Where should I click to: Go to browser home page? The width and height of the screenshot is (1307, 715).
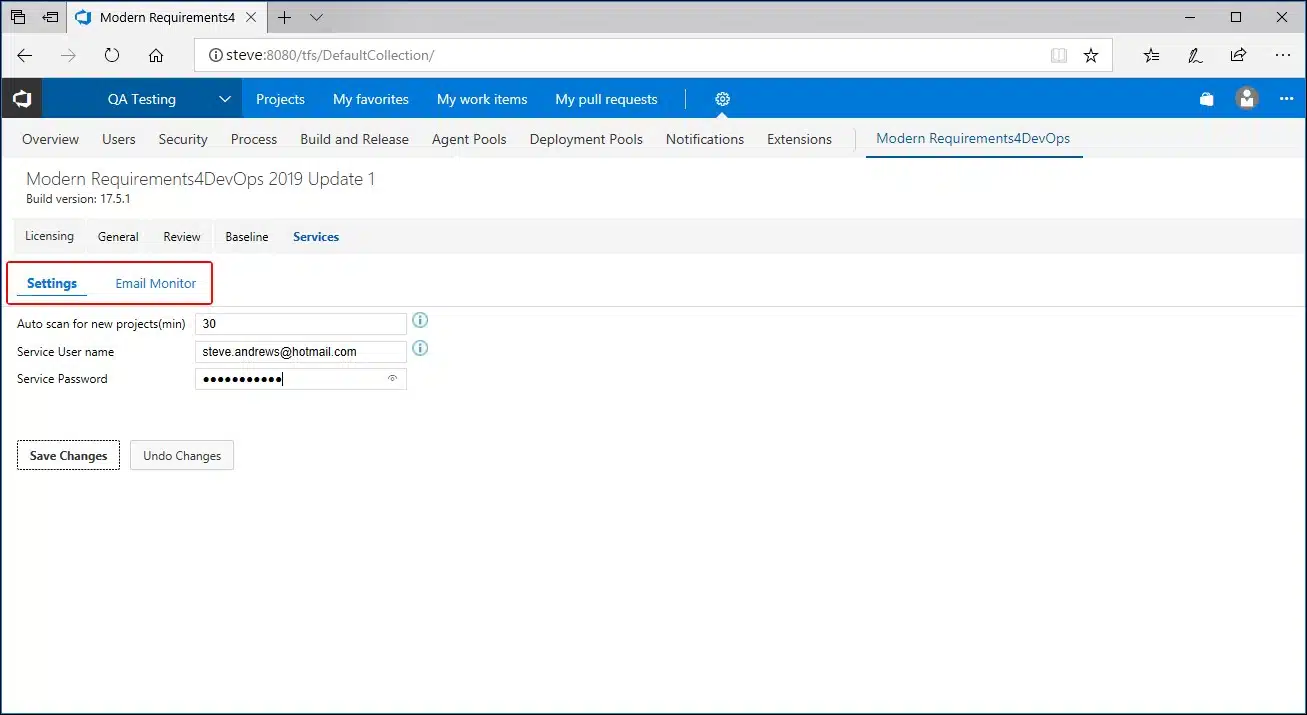point(155,56)
